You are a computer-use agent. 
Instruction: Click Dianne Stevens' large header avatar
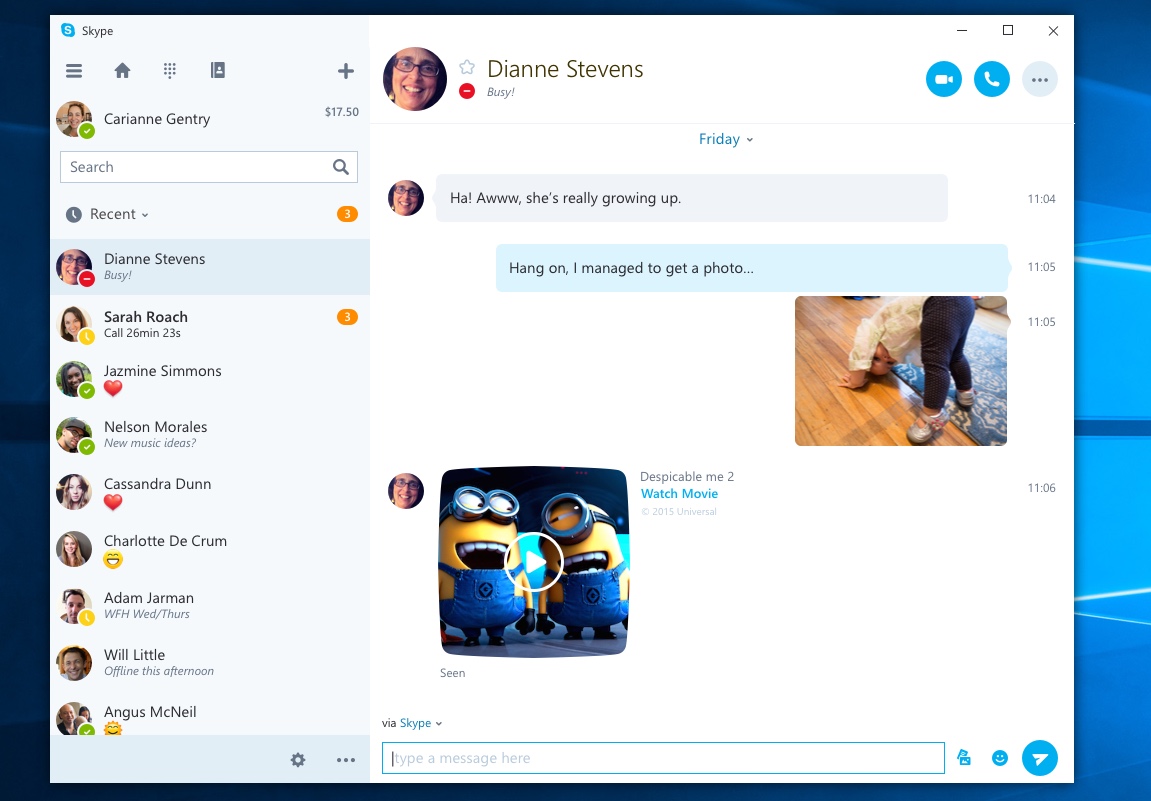(415, 79)
